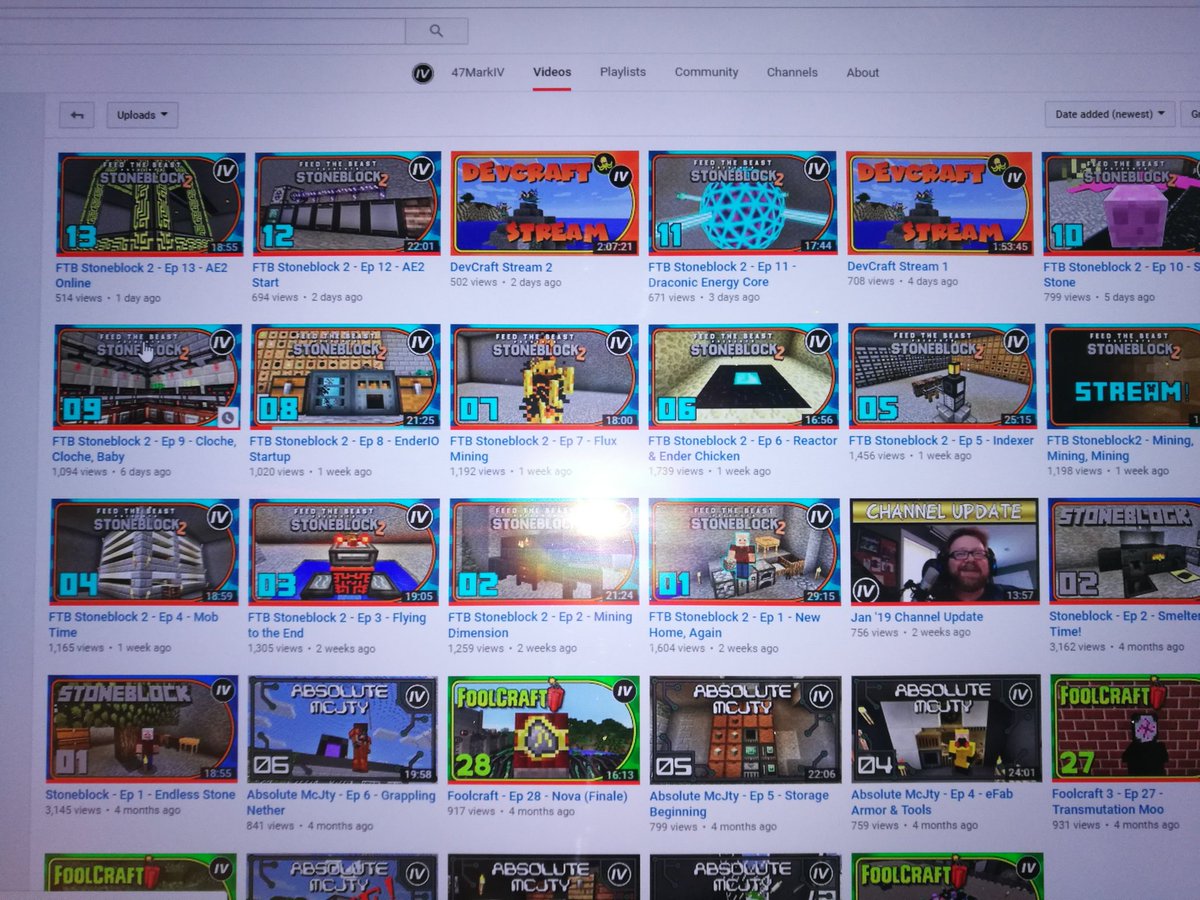Click title Absolute McJty - Ep 5 - Storage Beginning

click(739, 804)
